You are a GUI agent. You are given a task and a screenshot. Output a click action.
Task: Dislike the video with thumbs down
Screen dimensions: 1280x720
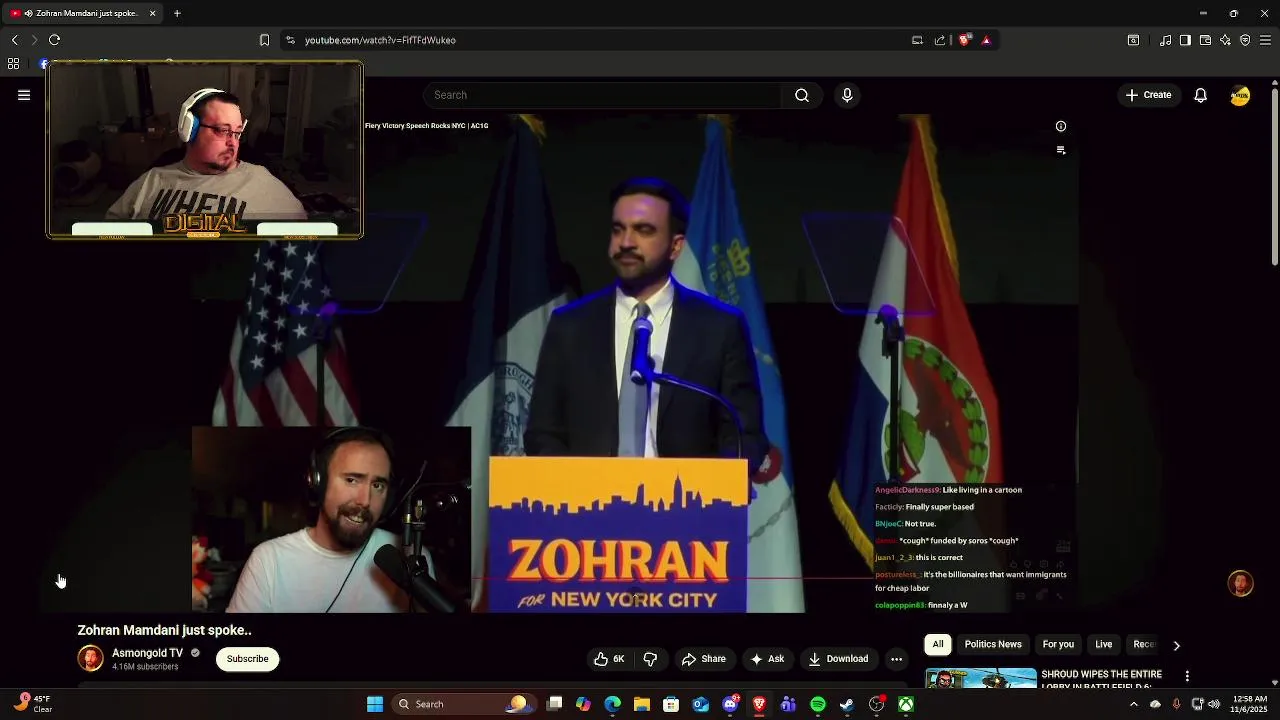click(x=650, y=659)
